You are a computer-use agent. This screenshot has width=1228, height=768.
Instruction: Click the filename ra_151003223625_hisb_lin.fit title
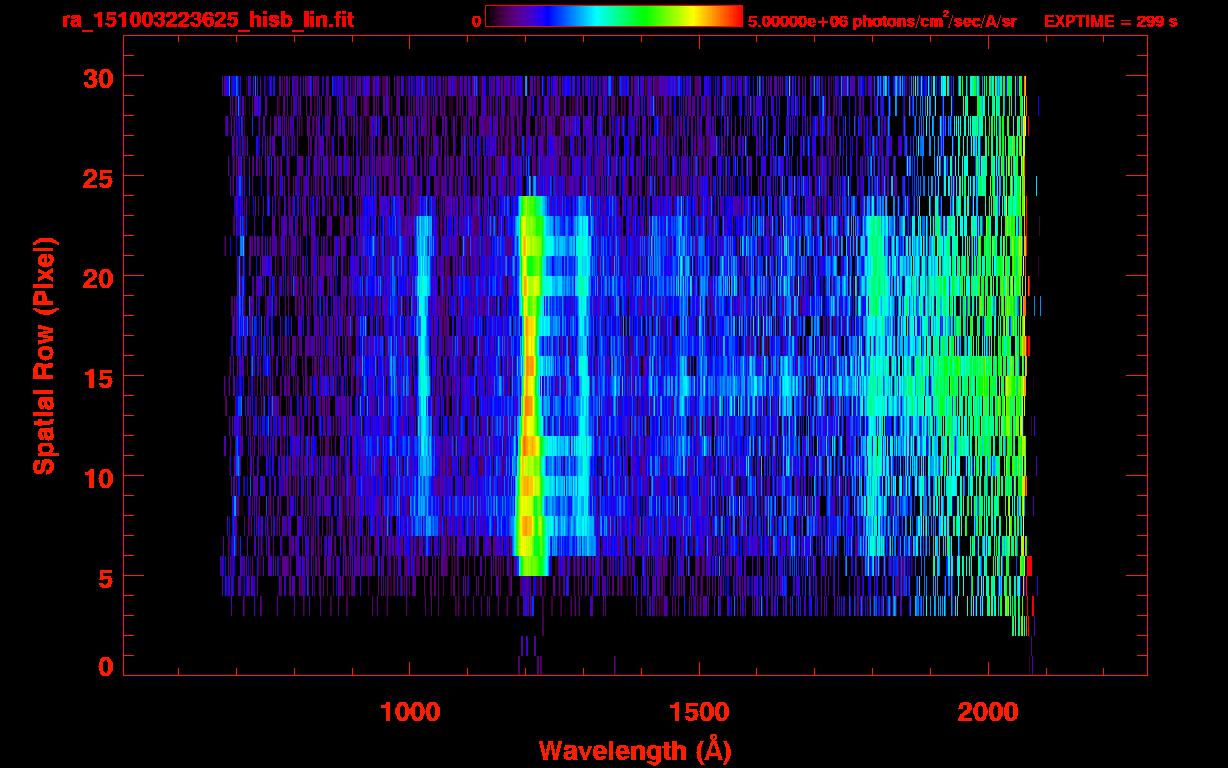[207, 20]
